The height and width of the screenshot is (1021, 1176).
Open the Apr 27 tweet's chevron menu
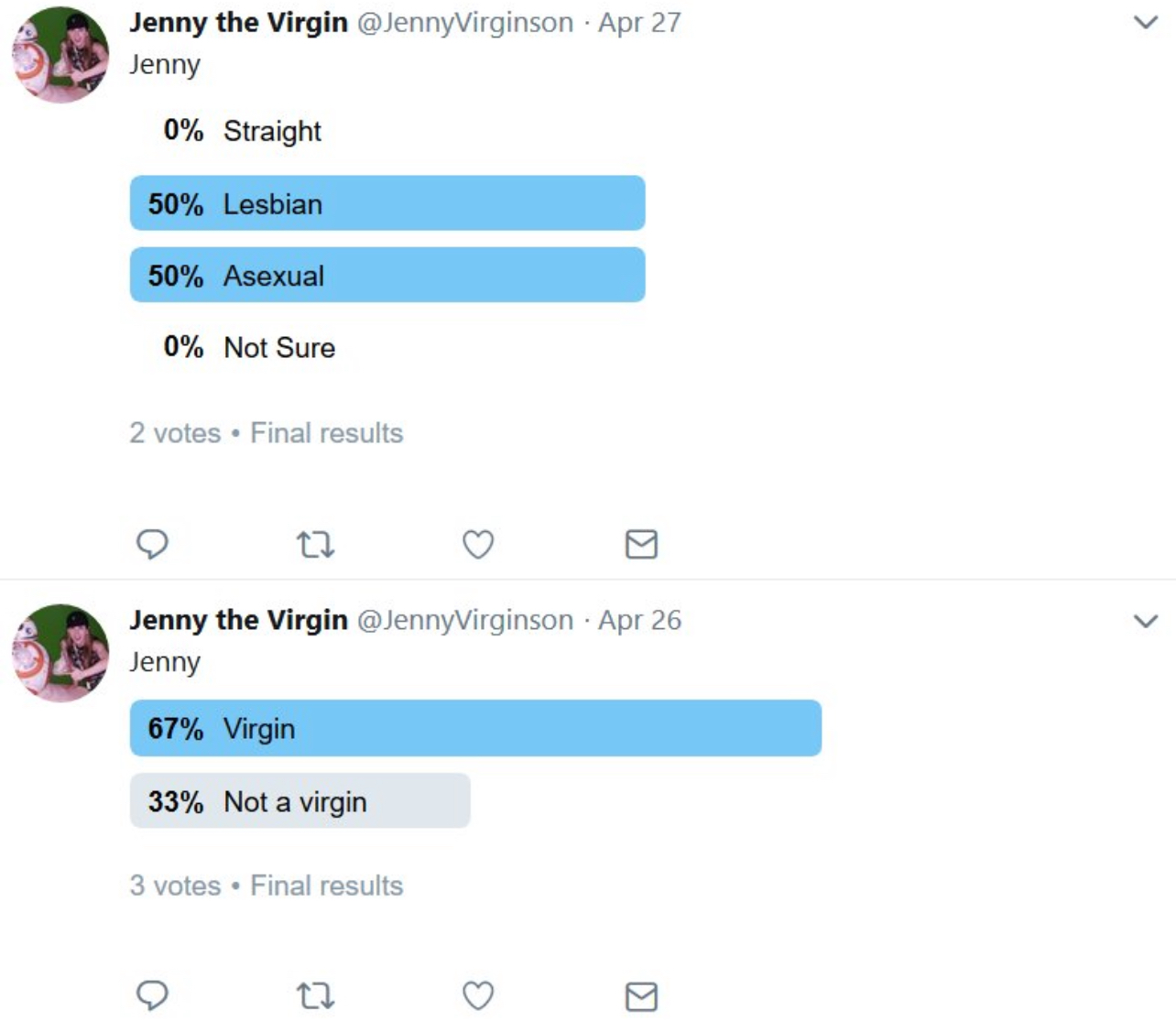(1146, 22)
